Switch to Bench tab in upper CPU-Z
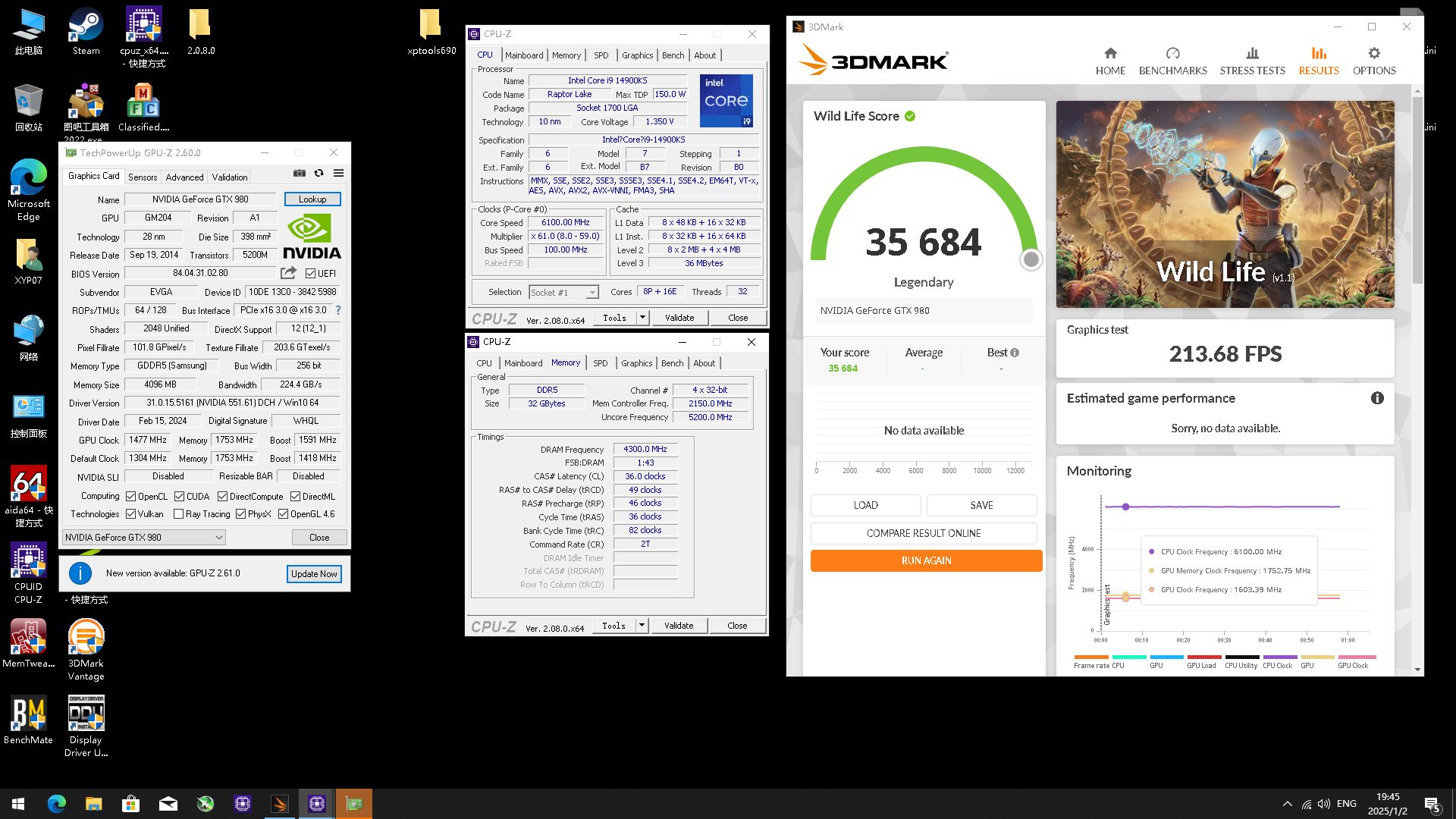Screen dimensions: 1456x819 coord(673,55)
